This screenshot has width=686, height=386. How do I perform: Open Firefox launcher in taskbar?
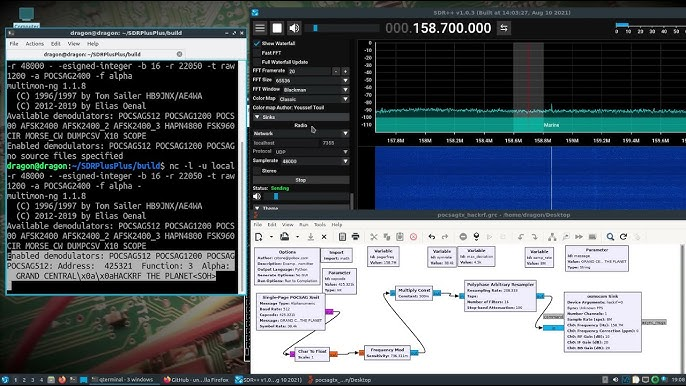point(62,380)
